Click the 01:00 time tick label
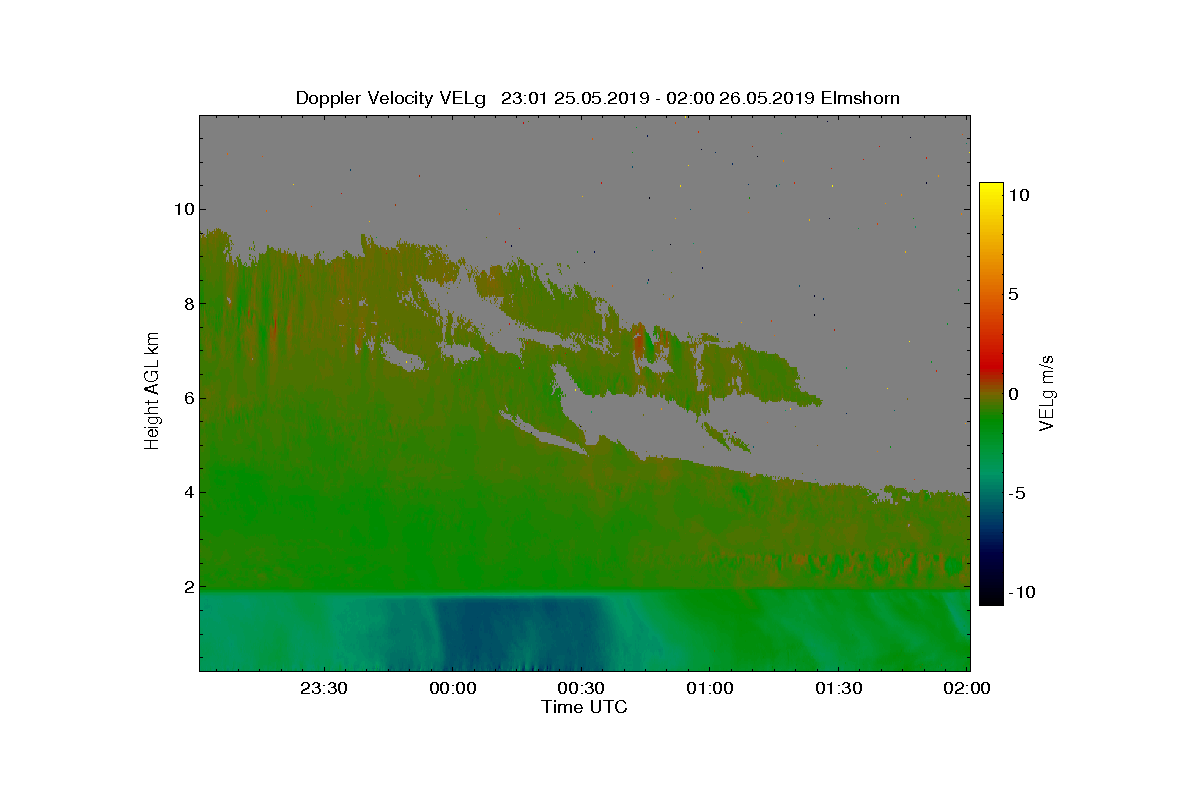 710,689
